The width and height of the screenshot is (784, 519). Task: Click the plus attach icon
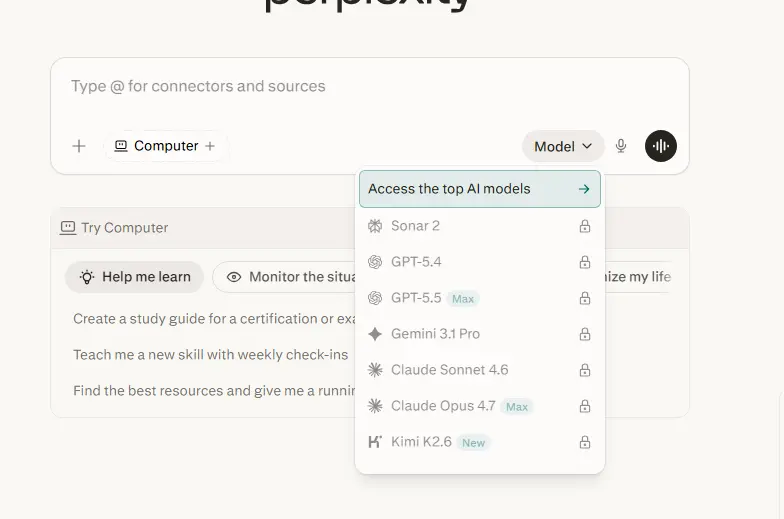tap(78, 146)
